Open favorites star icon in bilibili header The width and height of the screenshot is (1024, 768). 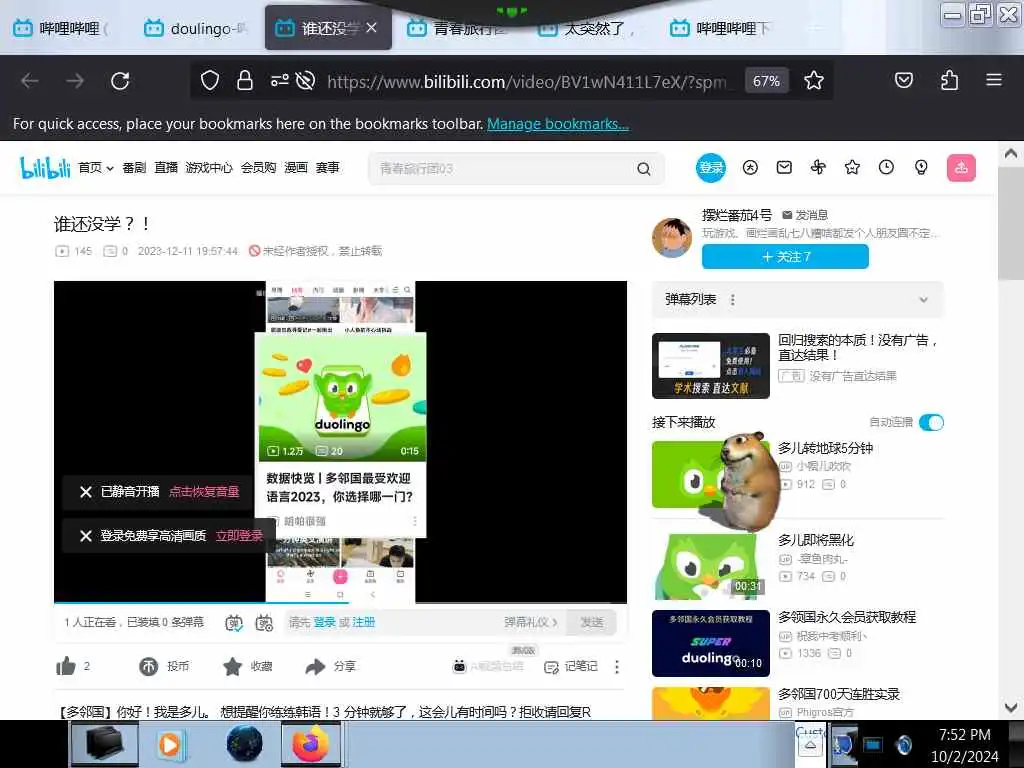[852, 168]
